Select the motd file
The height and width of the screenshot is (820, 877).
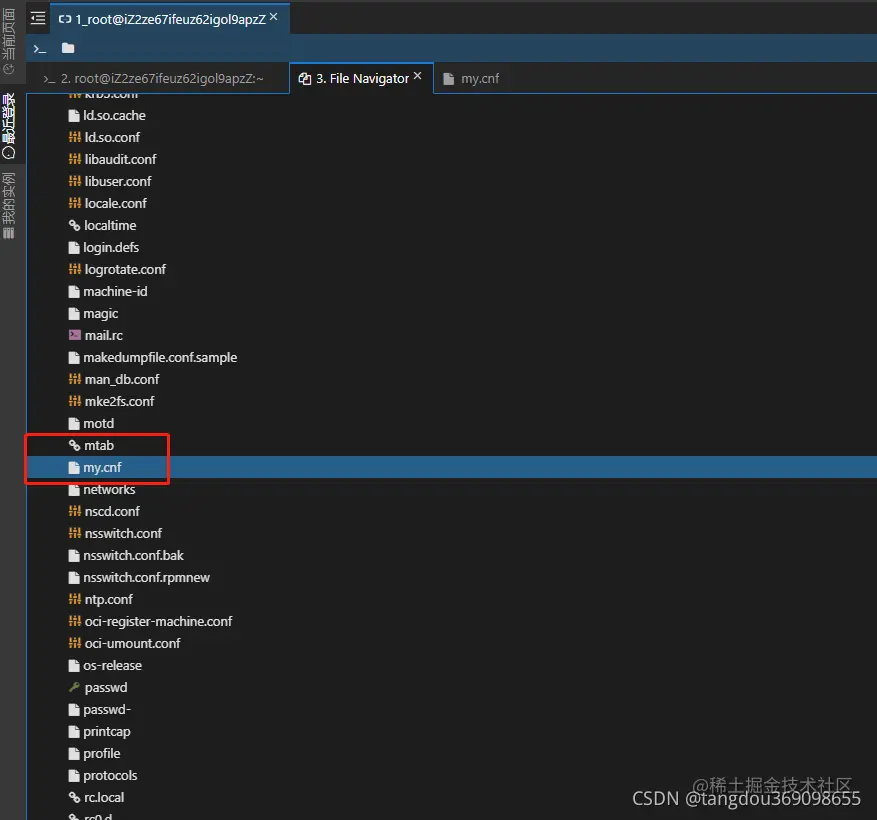coord(98,423)
